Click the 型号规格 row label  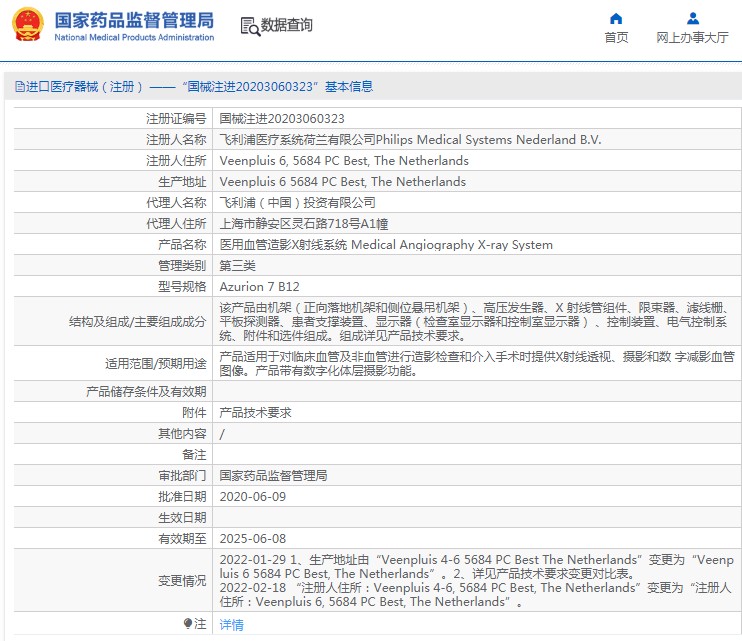point(182,287)
